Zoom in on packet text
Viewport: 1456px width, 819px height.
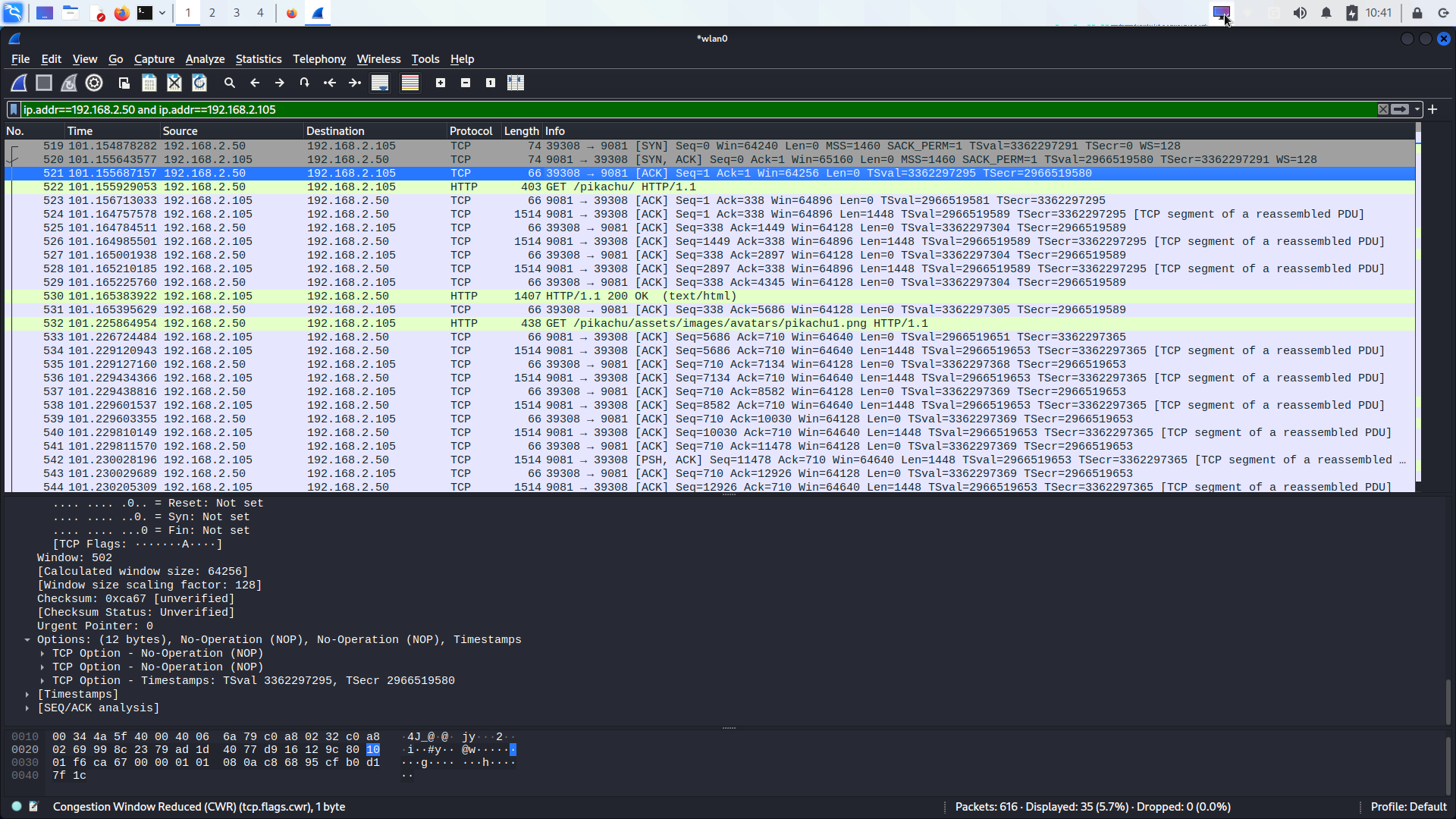[x=441, y=83]
